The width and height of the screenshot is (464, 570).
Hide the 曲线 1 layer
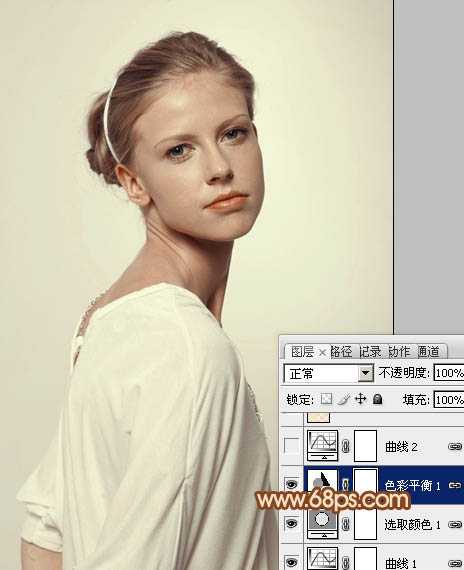(292, 562)
